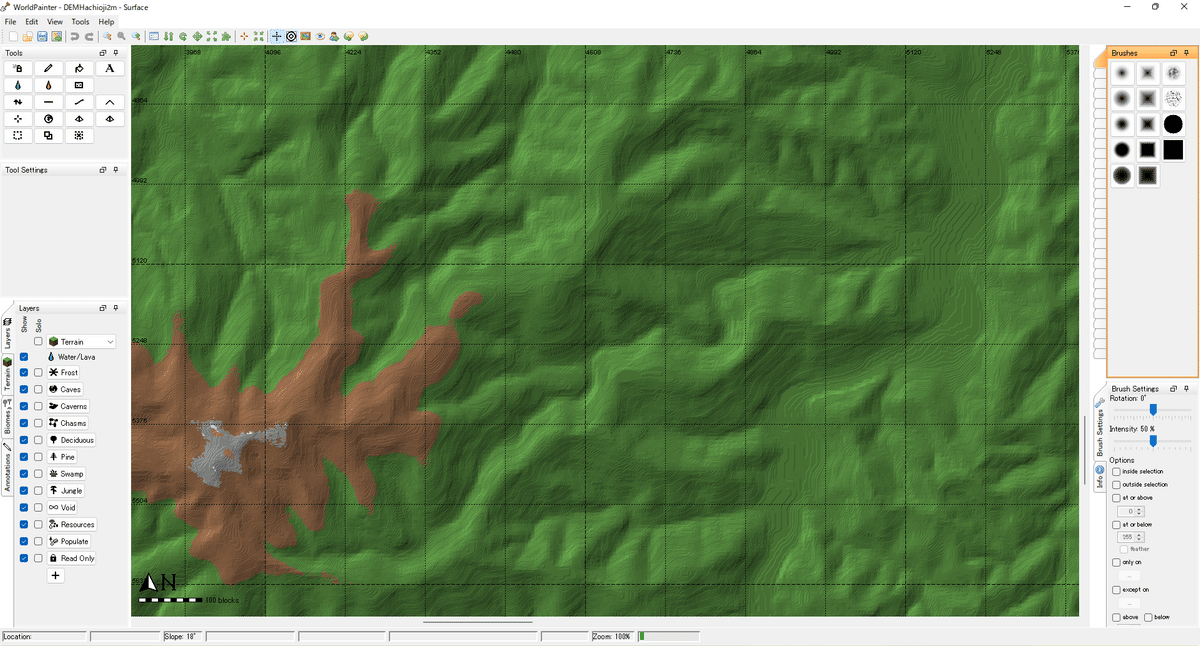
Task: Click the at or below value spinner
Action: 1130,537
